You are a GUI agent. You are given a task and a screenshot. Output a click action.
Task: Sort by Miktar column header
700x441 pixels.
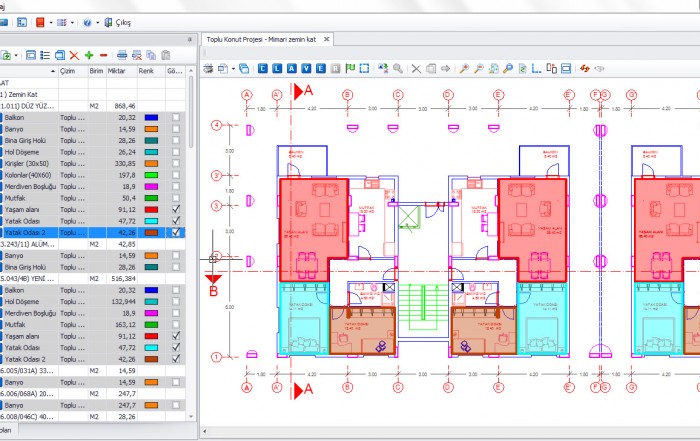click(x=119, y=71)
